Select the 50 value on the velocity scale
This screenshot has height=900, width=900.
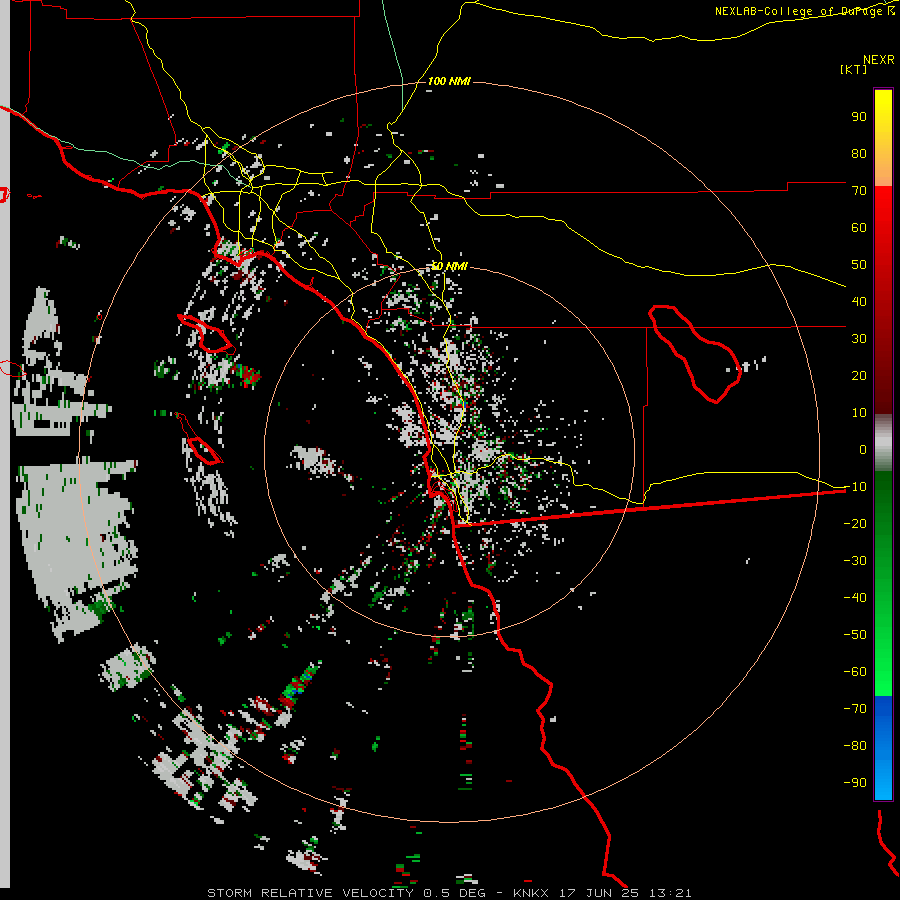tap(859, 265)
